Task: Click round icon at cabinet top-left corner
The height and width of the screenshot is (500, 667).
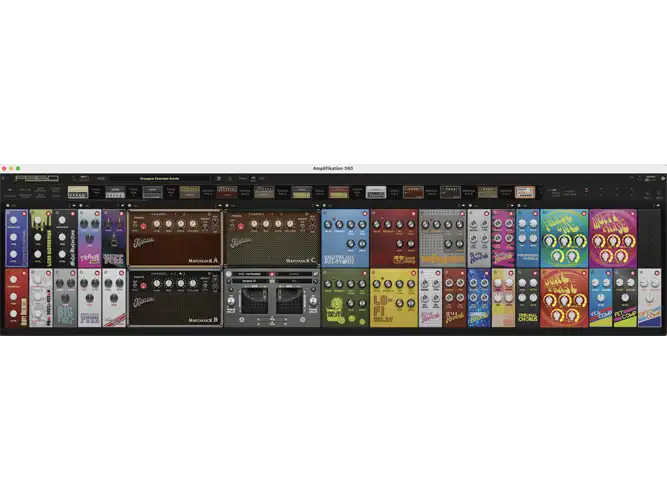Action: (229, 274)
